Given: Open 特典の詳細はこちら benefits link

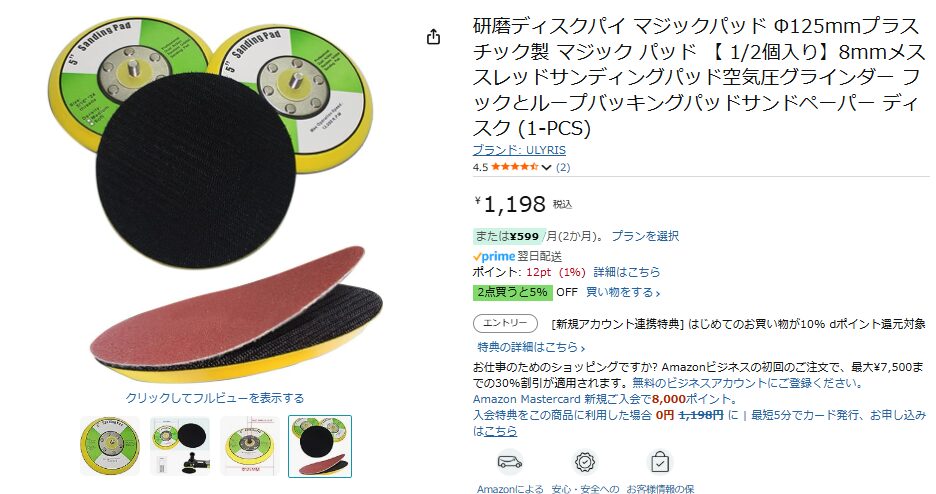Looking at the screenshot, I should pos(531,347).
